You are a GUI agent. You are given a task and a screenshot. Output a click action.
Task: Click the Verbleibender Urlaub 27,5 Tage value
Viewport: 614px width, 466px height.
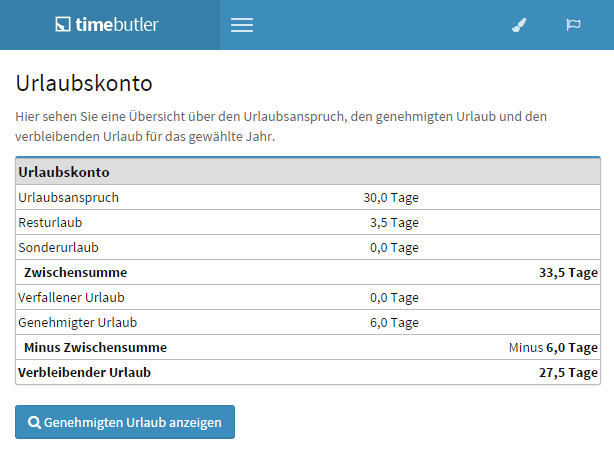click(x=568, y=372)
